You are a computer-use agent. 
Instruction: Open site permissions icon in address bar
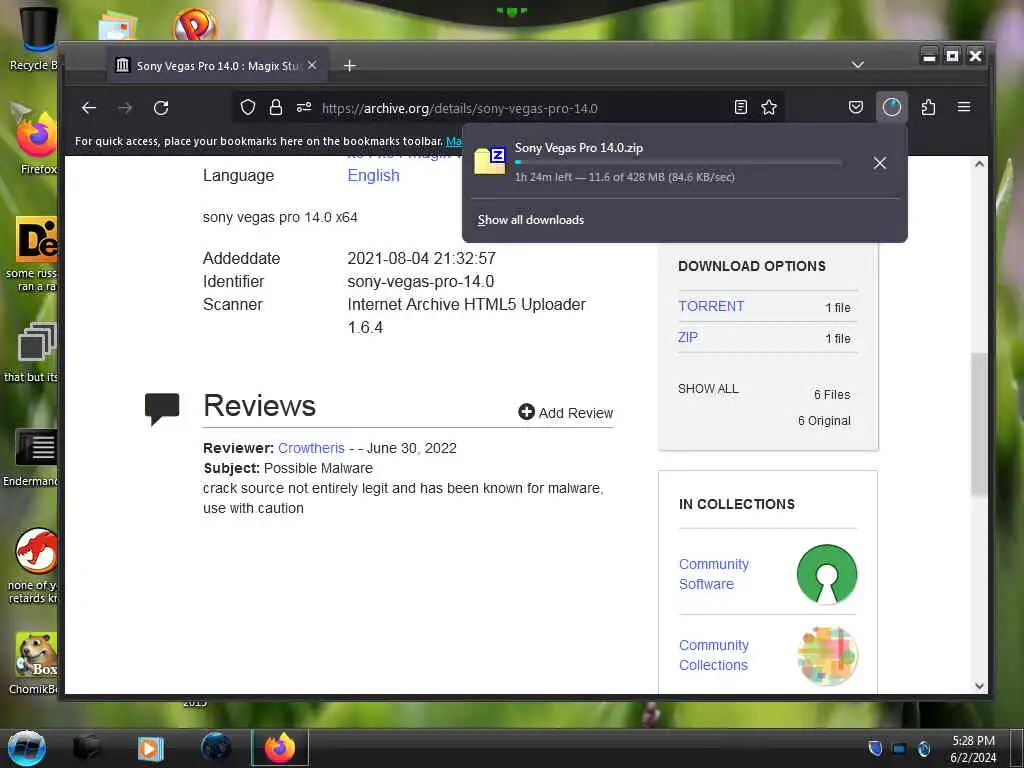[x=304, y=107]
